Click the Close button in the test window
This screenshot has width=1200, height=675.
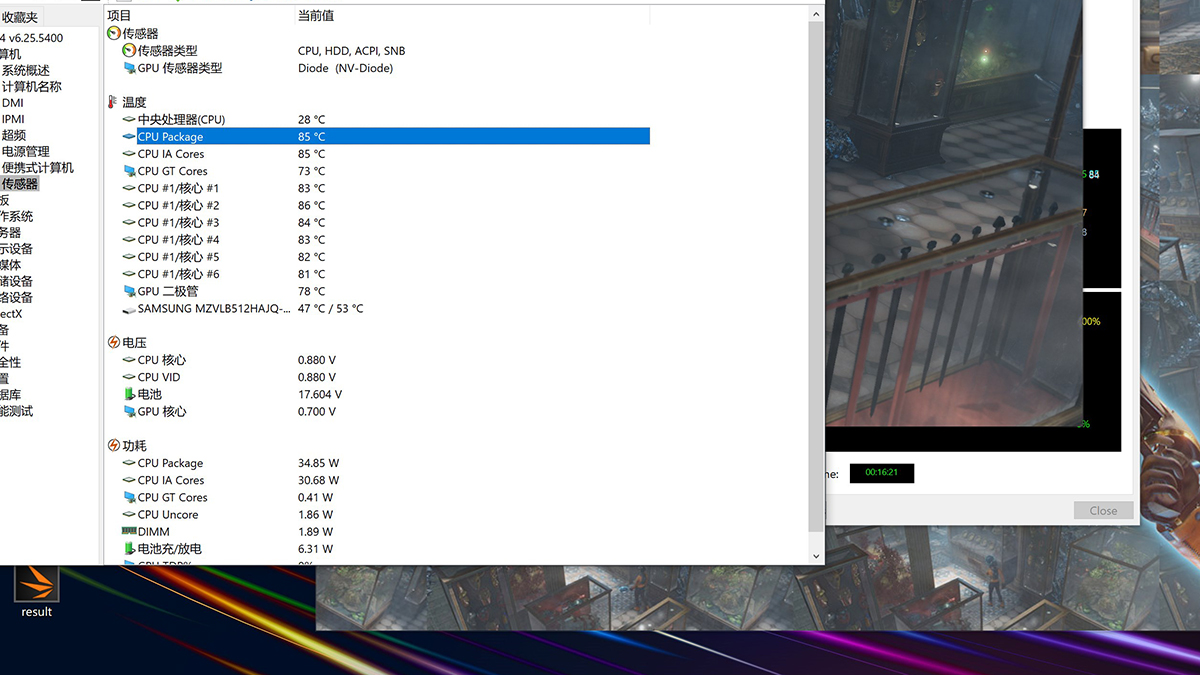[1103, 510]
